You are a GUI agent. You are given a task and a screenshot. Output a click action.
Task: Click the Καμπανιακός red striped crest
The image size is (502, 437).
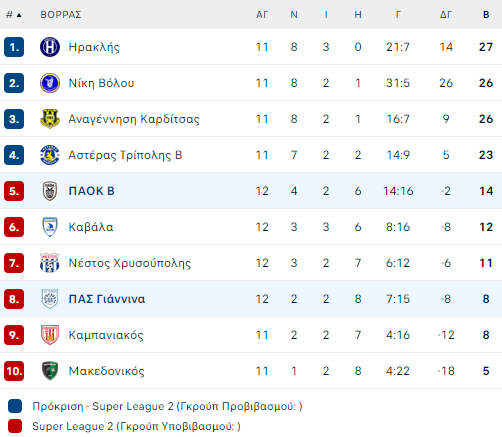pyautogui.click(x=50, y=335)
